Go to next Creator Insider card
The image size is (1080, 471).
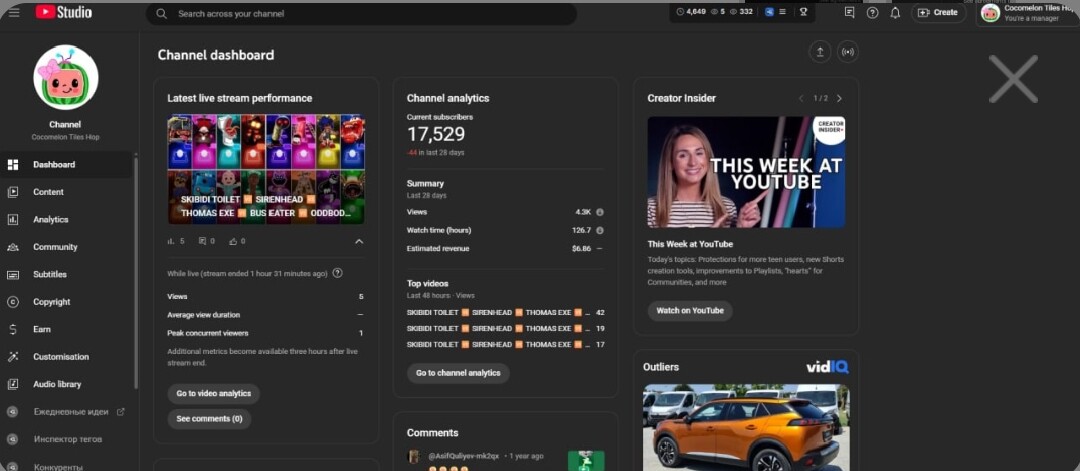coord(839,98)
